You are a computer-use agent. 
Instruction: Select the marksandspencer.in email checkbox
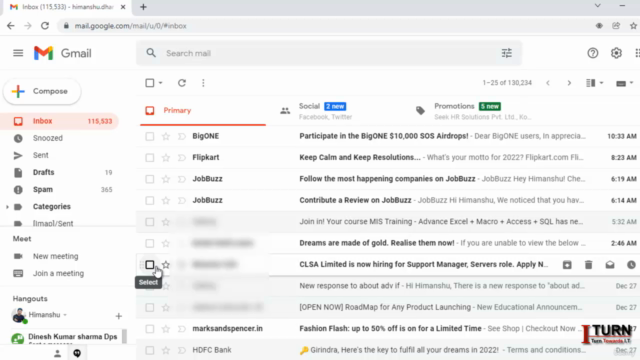(150, 329)
